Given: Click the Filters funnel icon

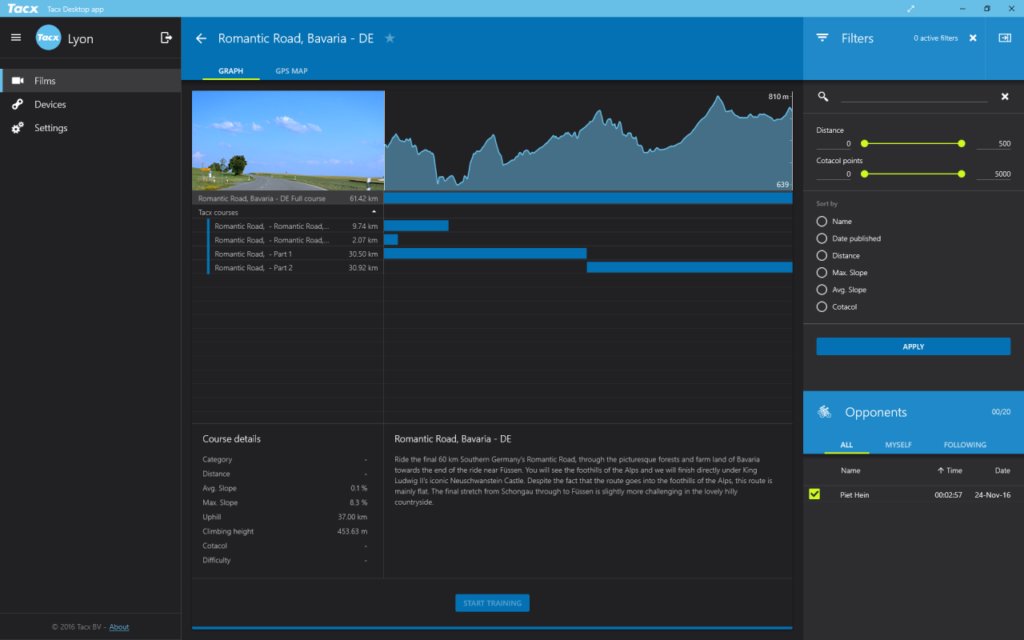Looking at the screenshot, I should click(x=822, y=38).
